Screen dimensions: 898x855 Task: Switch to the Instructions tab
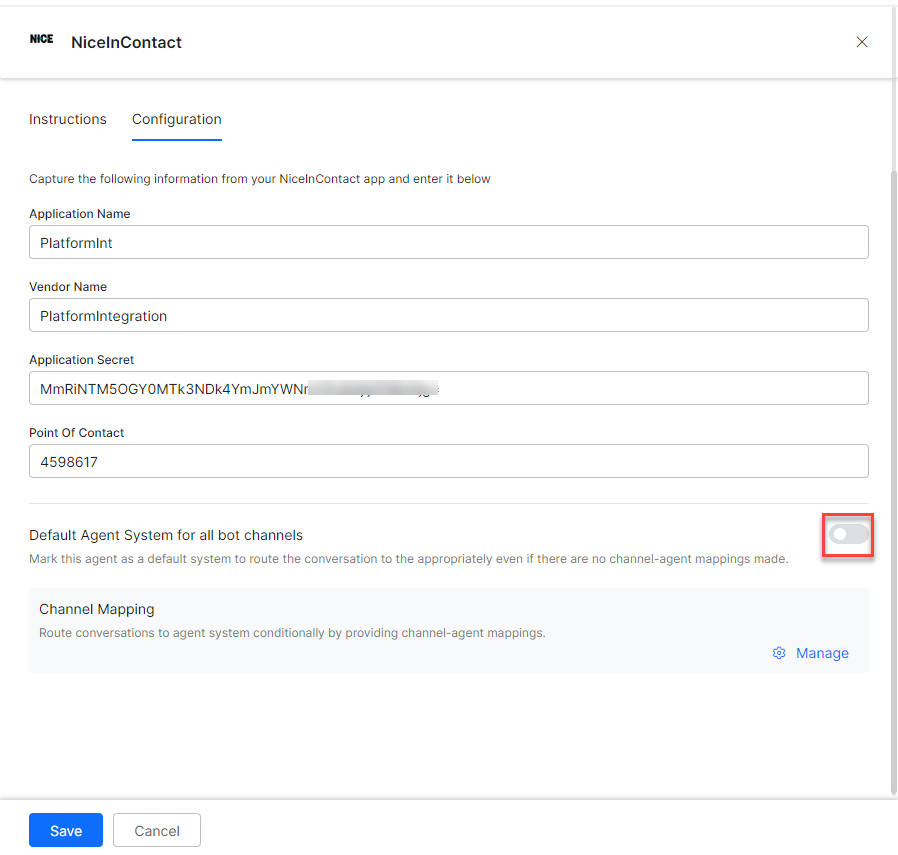click(x=68, y=119)
